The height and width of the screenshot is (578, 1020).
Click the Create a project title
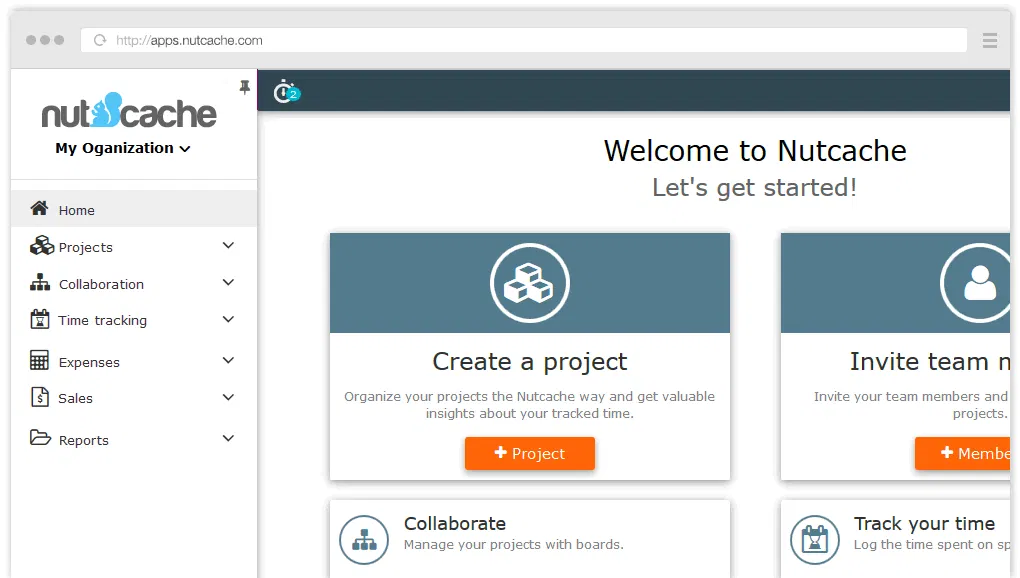click(x=530, y=361)
